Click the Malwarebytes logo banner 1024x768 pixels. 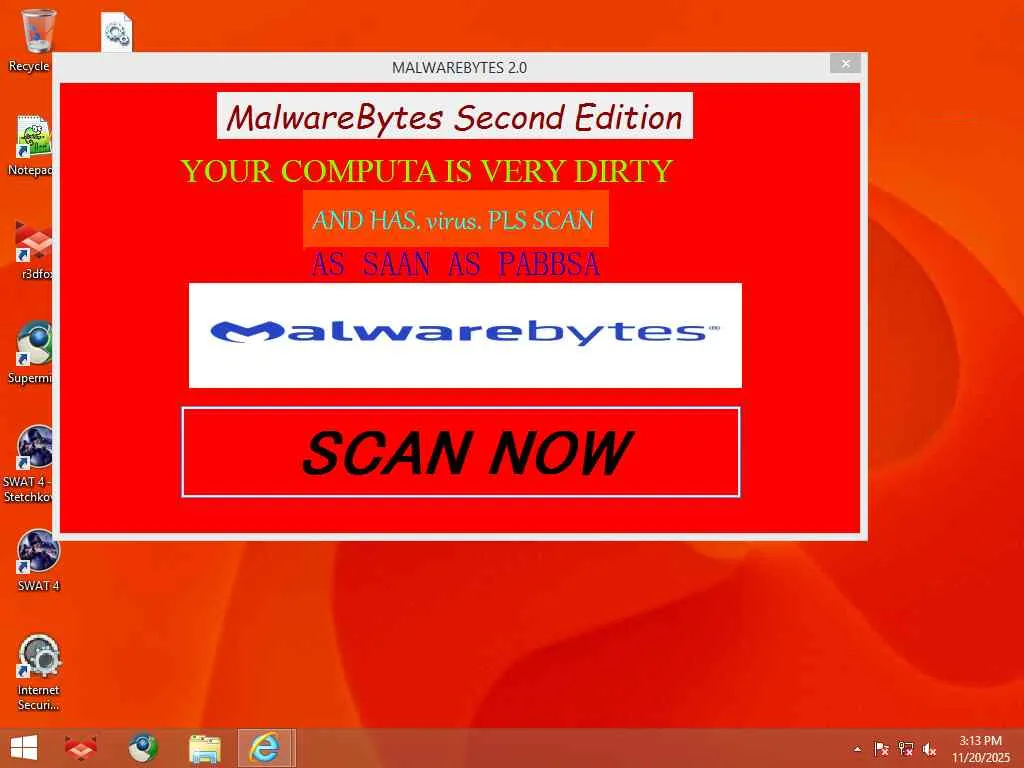(465, 335)
